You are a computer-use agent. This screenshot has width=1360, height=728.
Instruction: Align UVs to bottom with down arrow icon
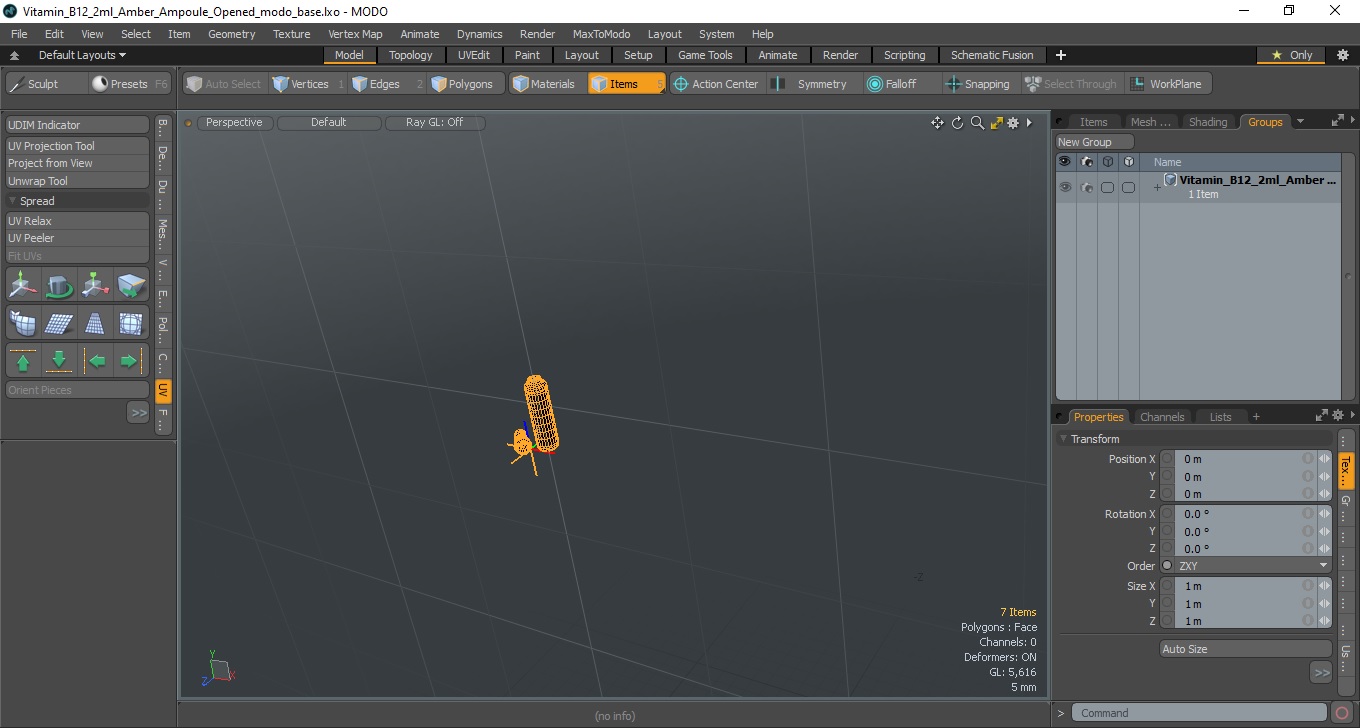pyautogui.click(x=59, y=360)
